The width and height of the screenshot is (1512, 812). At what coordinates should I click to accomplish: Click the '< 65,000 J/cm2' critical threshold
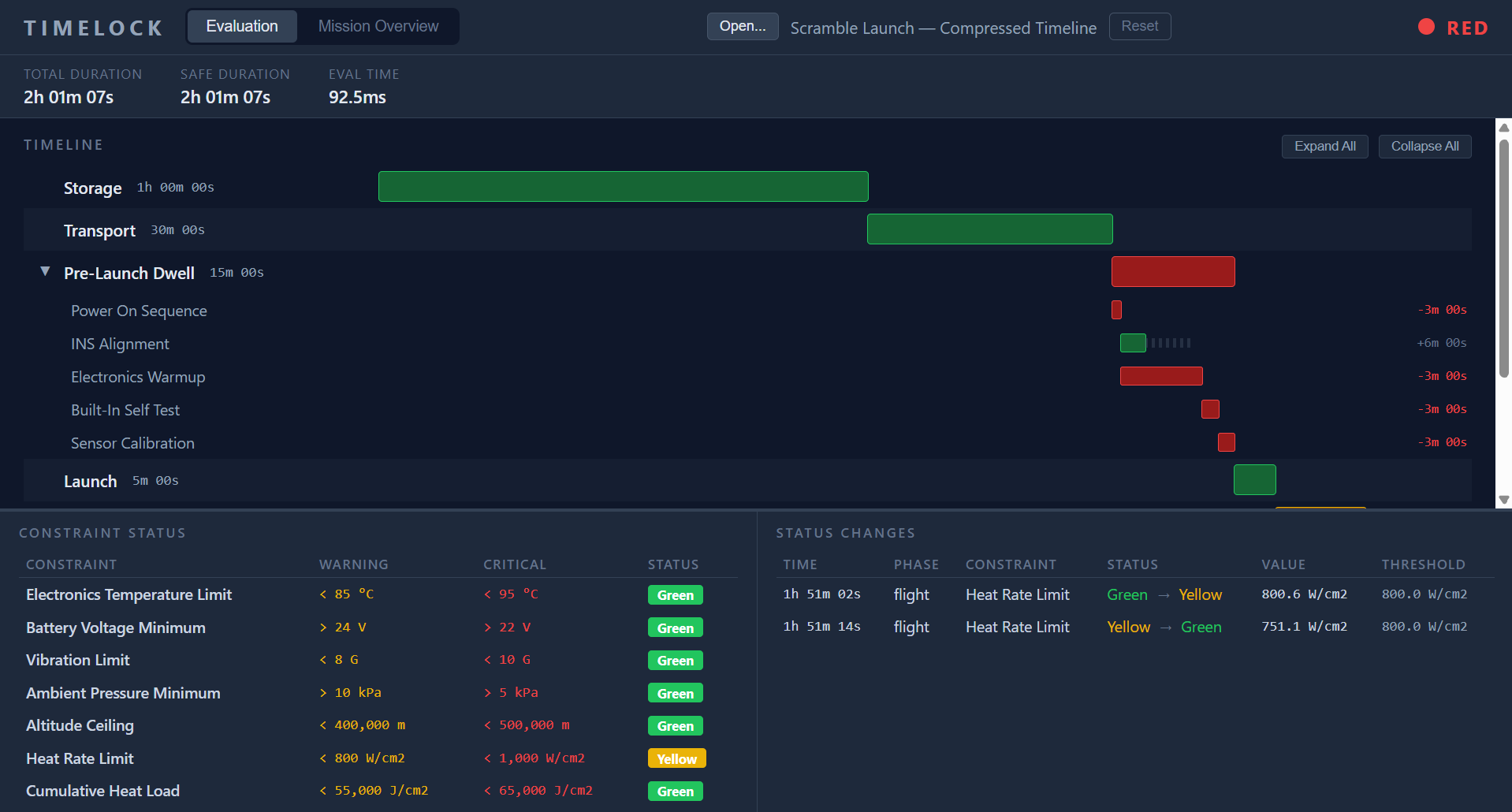point(538,791)
